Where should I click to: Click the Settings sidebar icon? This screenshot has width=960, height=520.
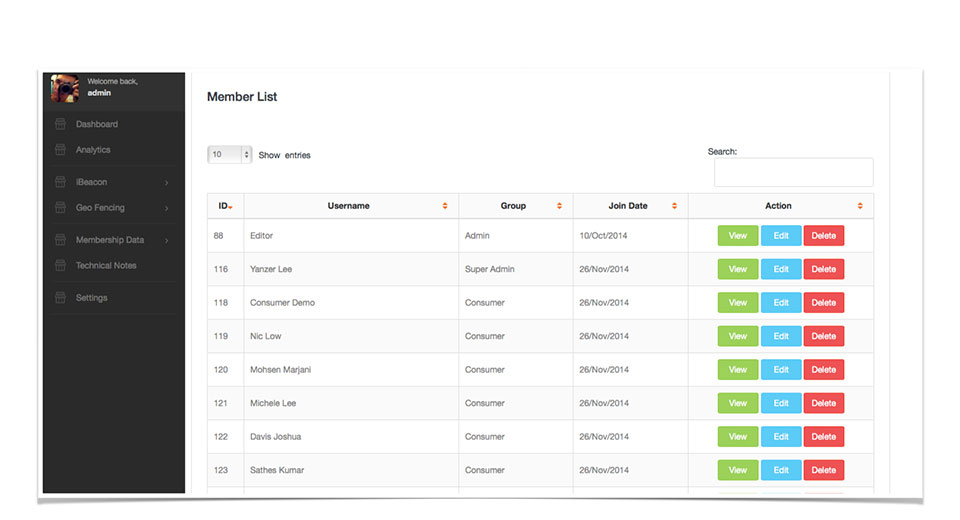tap(60, 298)
